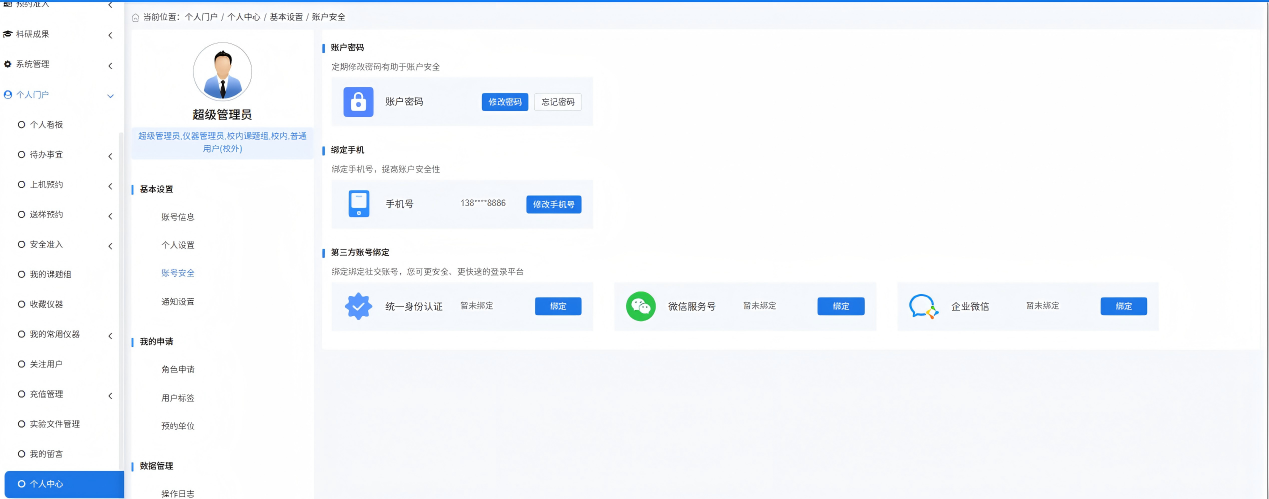Click the 统一身份认证 verified badge icon
1269x499 pixels.
tap(358, 306)
